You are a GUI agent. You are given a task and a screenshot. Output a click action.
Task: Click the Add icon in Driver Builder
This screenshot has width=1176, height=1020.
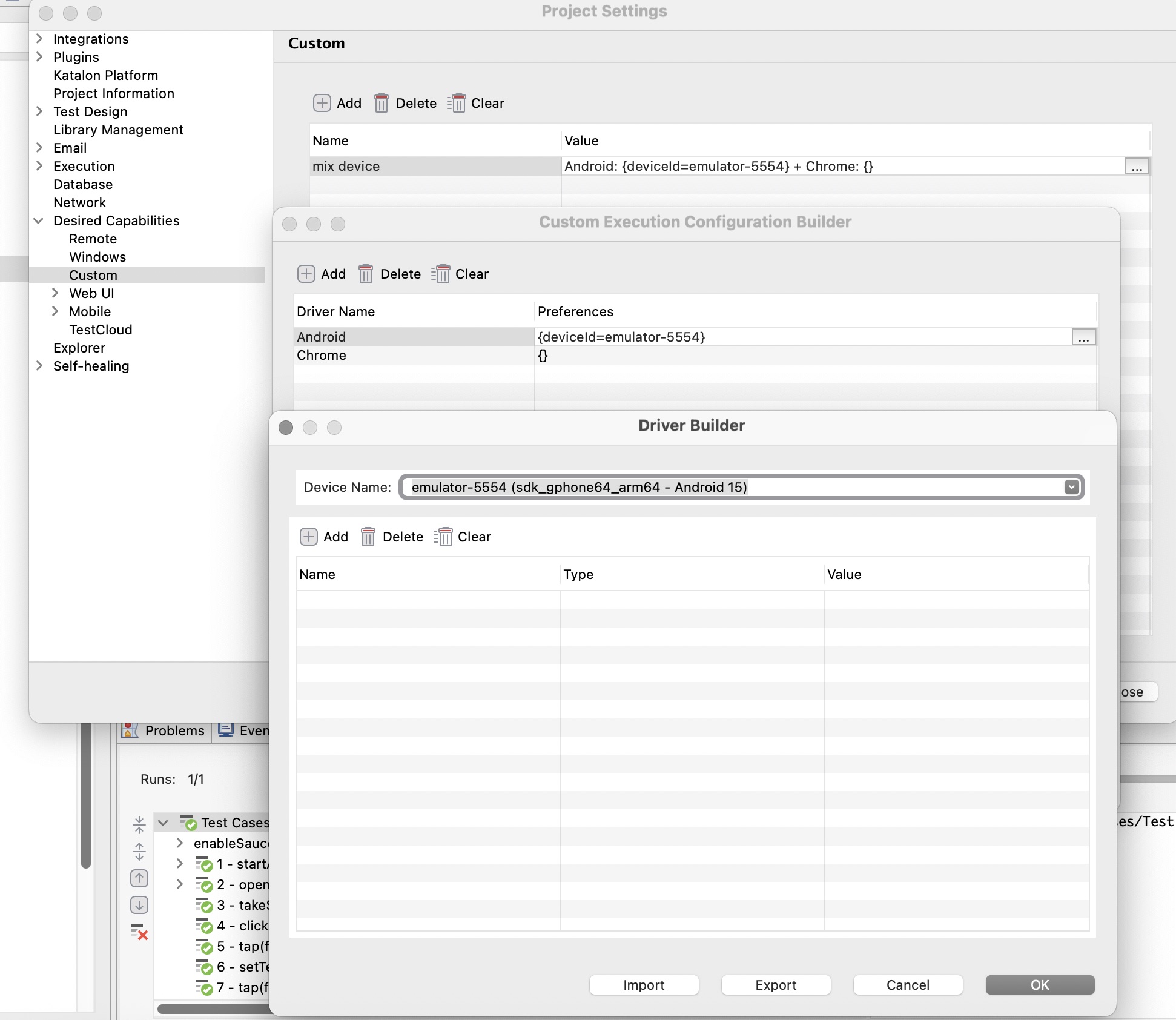pyautogui.click(x=309, y=537)
